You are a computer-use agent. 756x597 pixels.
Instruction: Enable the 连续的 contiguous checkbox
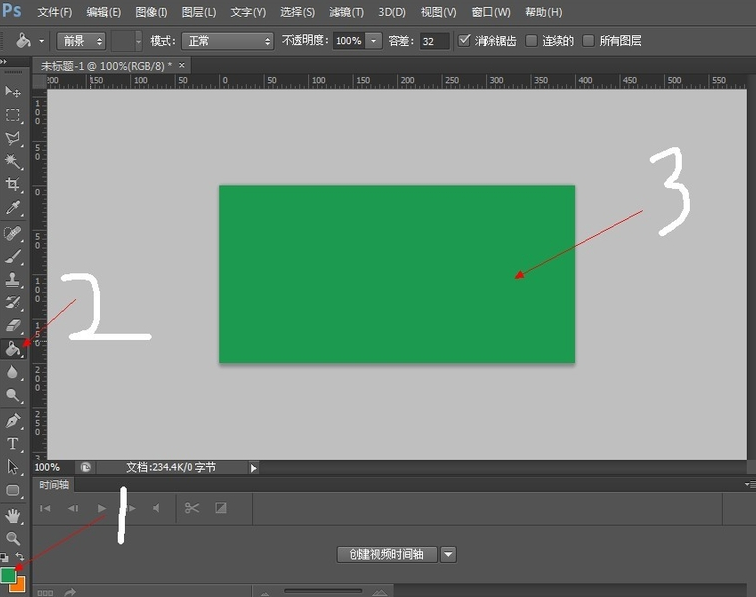point(531,41)
